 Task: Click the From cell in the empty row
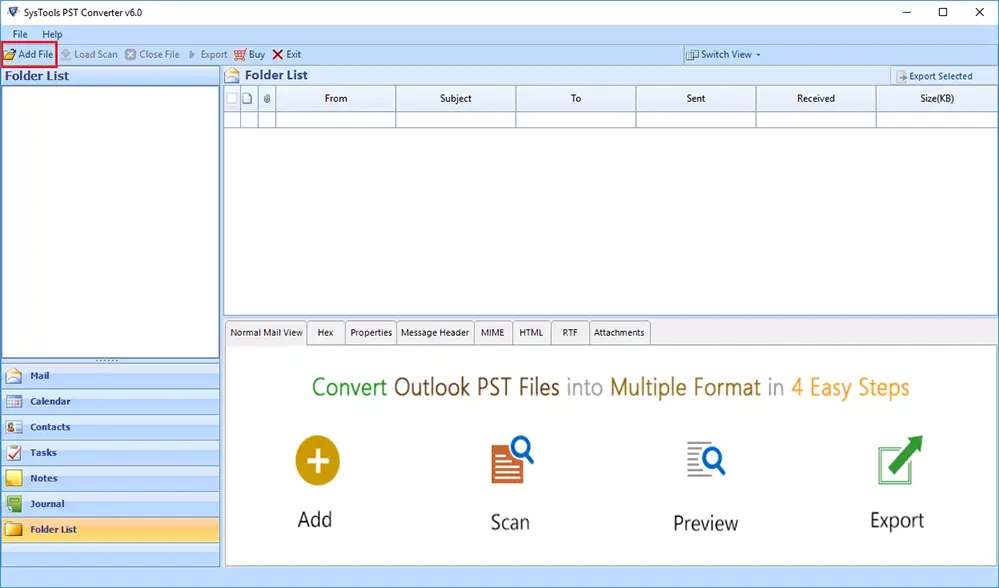pos(336,119)
